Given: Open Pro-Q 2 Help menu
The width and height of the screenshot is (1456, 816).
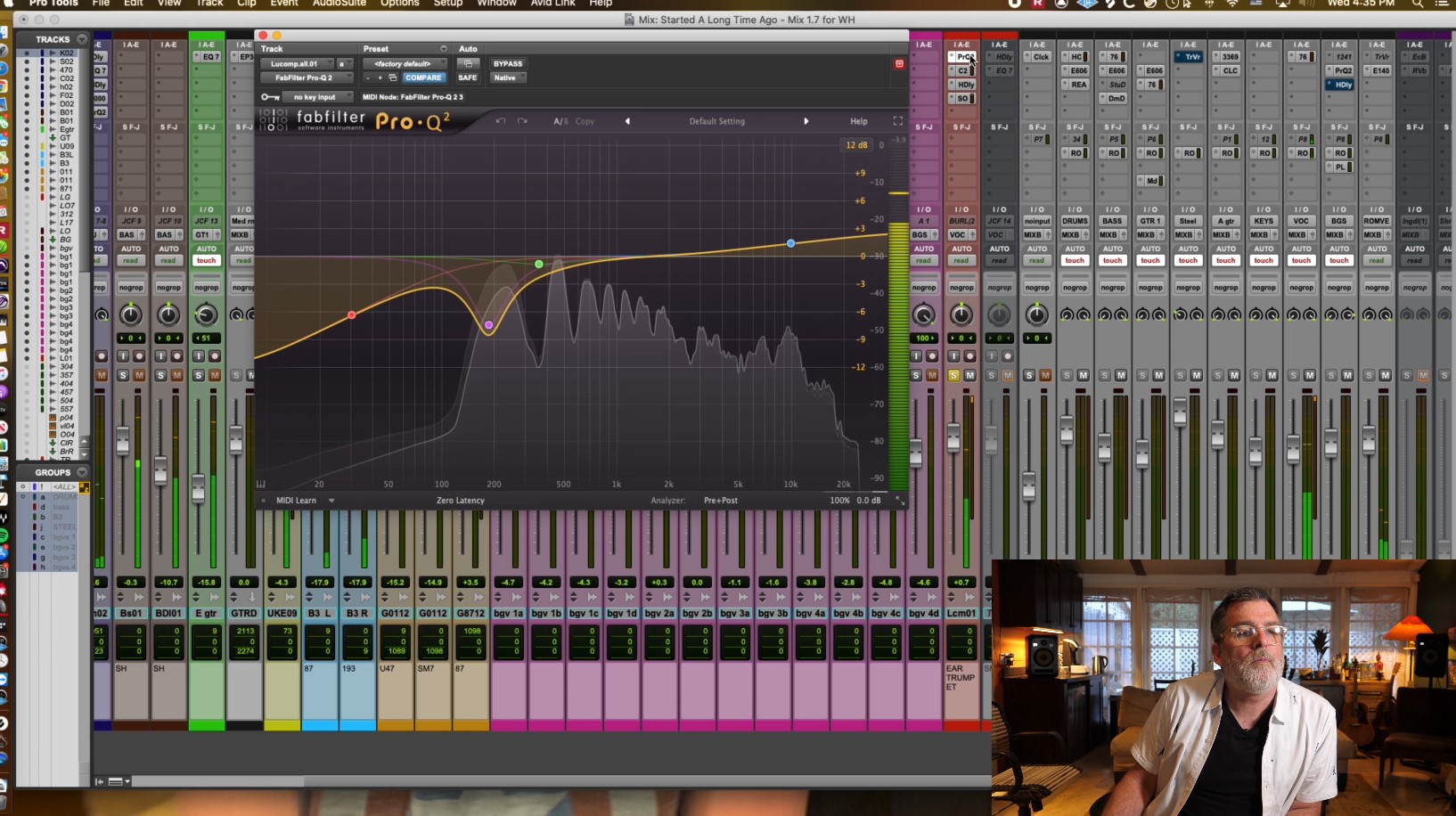Looking at the screenshot, I should (859, 121).
